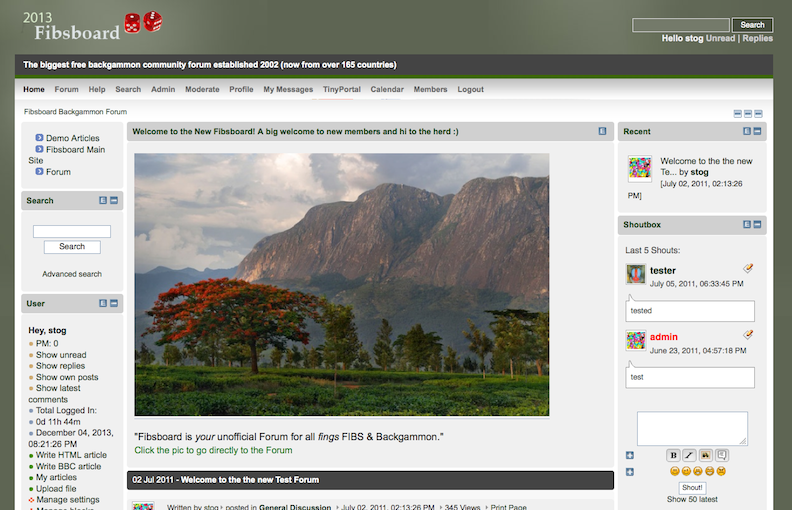Click the Search button in the sidebar Search block
The height and width of the screenshot is (510, 792).
pyautogui.click(x=72, y=246)
